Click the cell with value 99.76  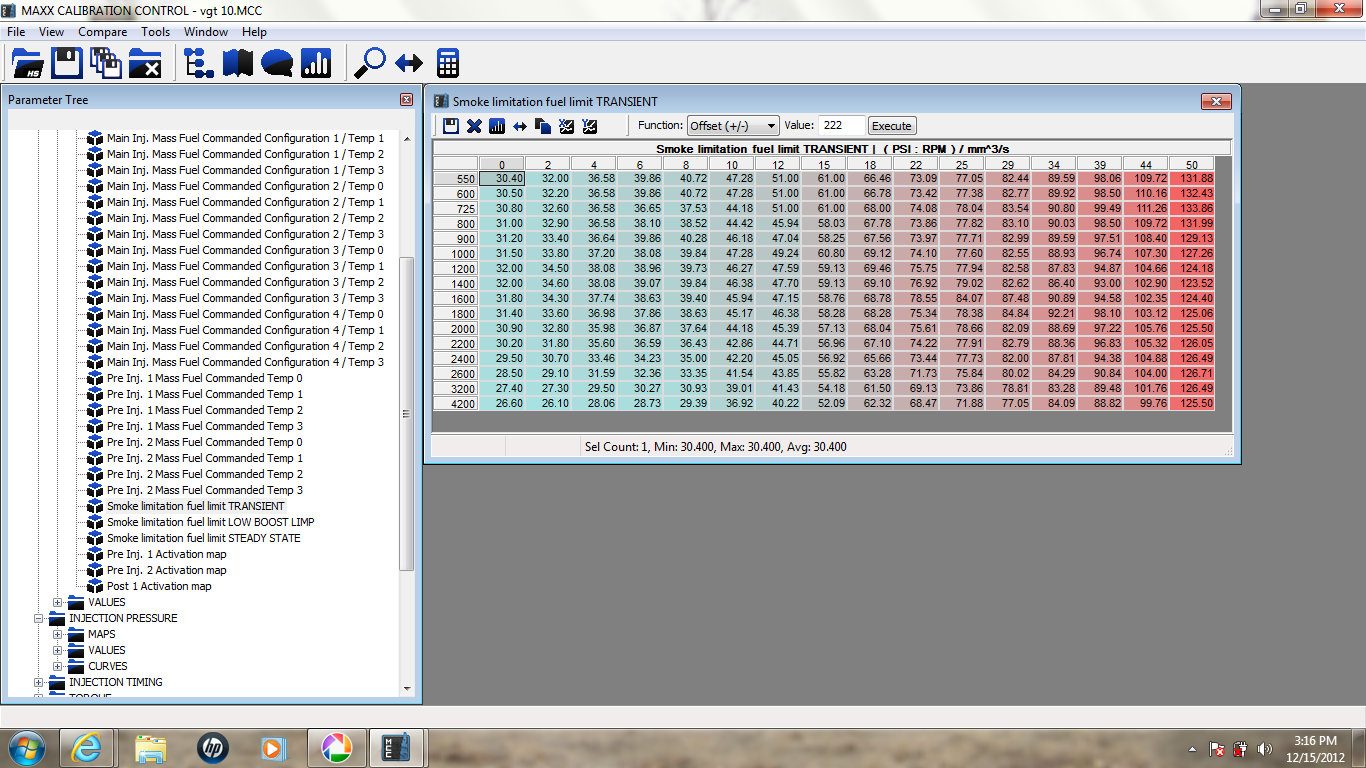pos(1146,403)
